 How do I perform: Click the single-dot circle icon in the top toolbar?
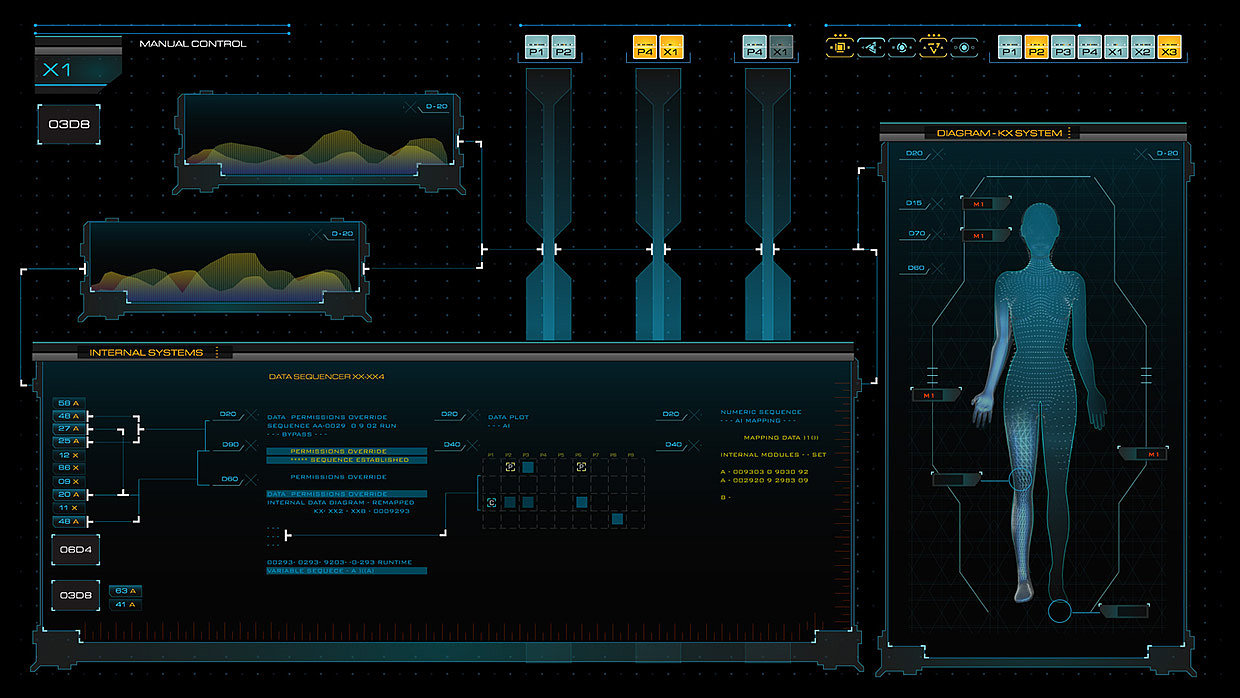point(964,47)
